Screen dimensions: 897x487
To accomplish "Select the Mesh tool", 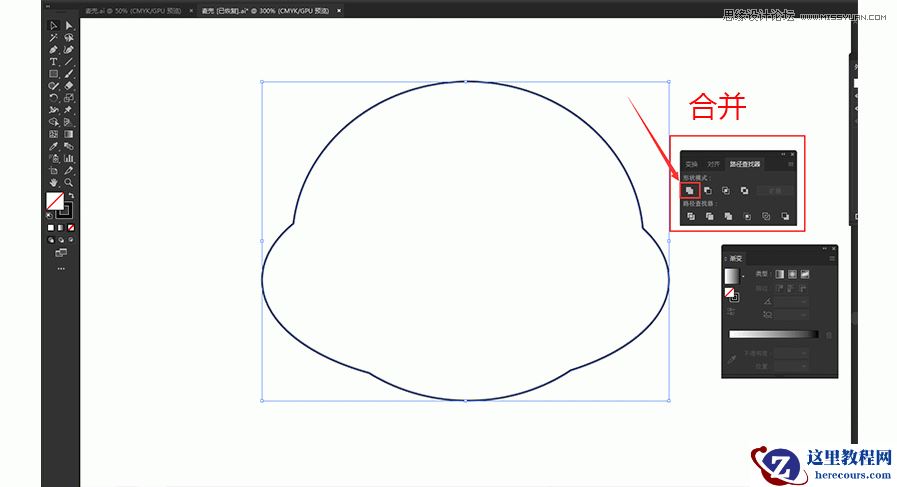I will [53, 134].
